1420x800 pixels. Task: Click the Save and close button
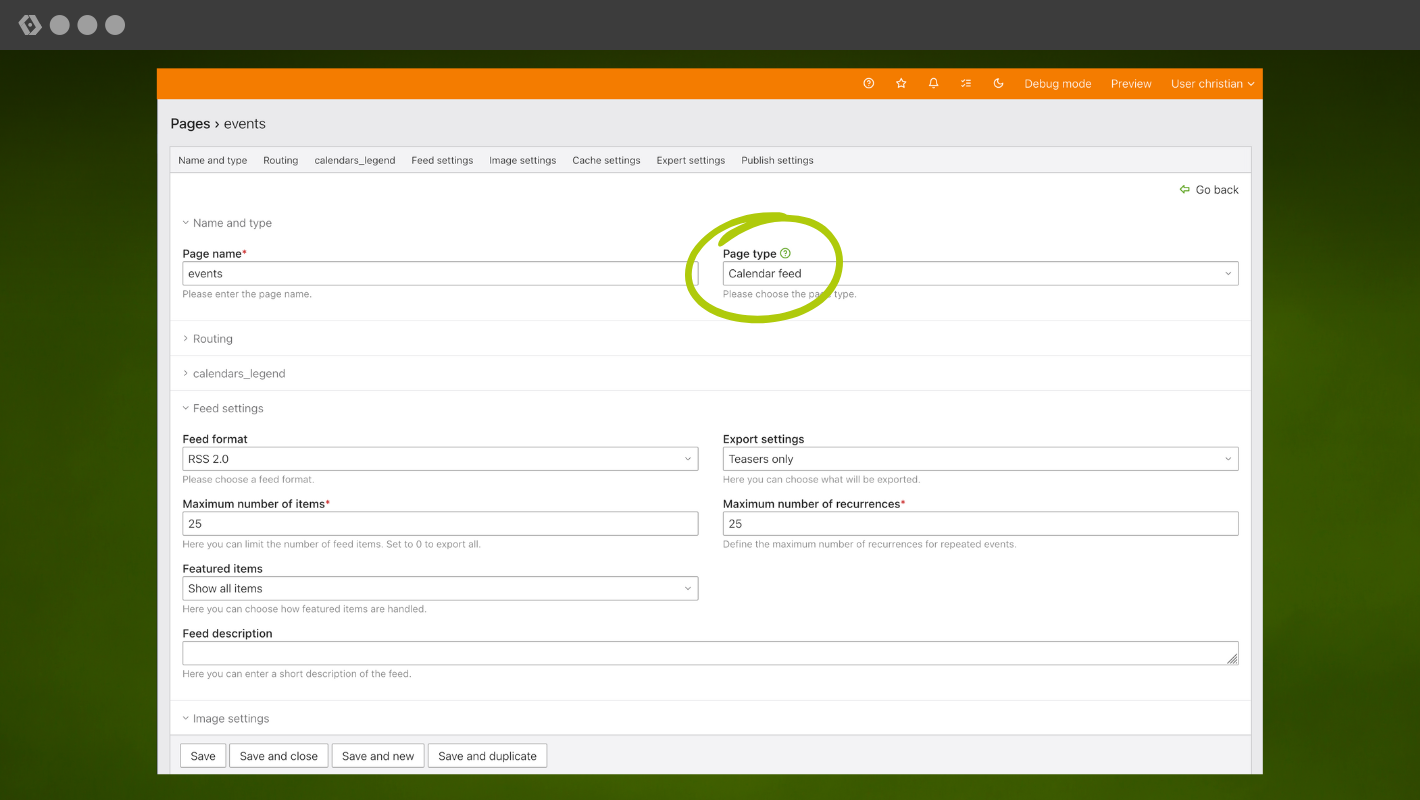(x=278, y=756)
